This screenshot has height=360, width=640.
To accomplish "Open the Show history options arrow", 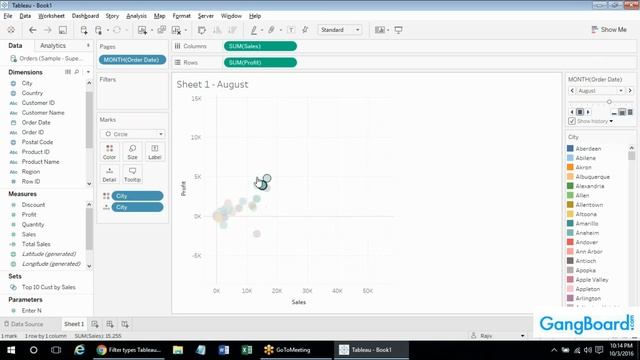I will coord(611,121).
